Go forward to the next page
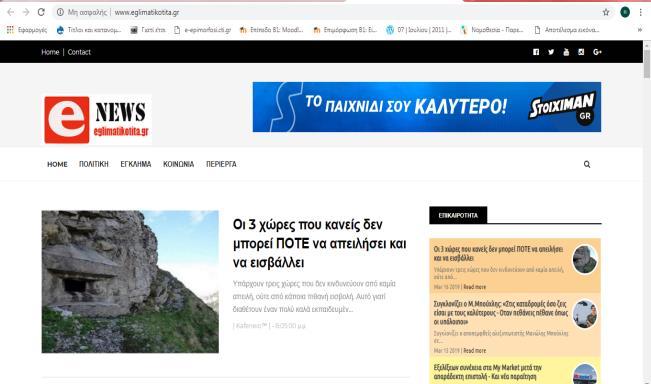 [x=26, y=12]
